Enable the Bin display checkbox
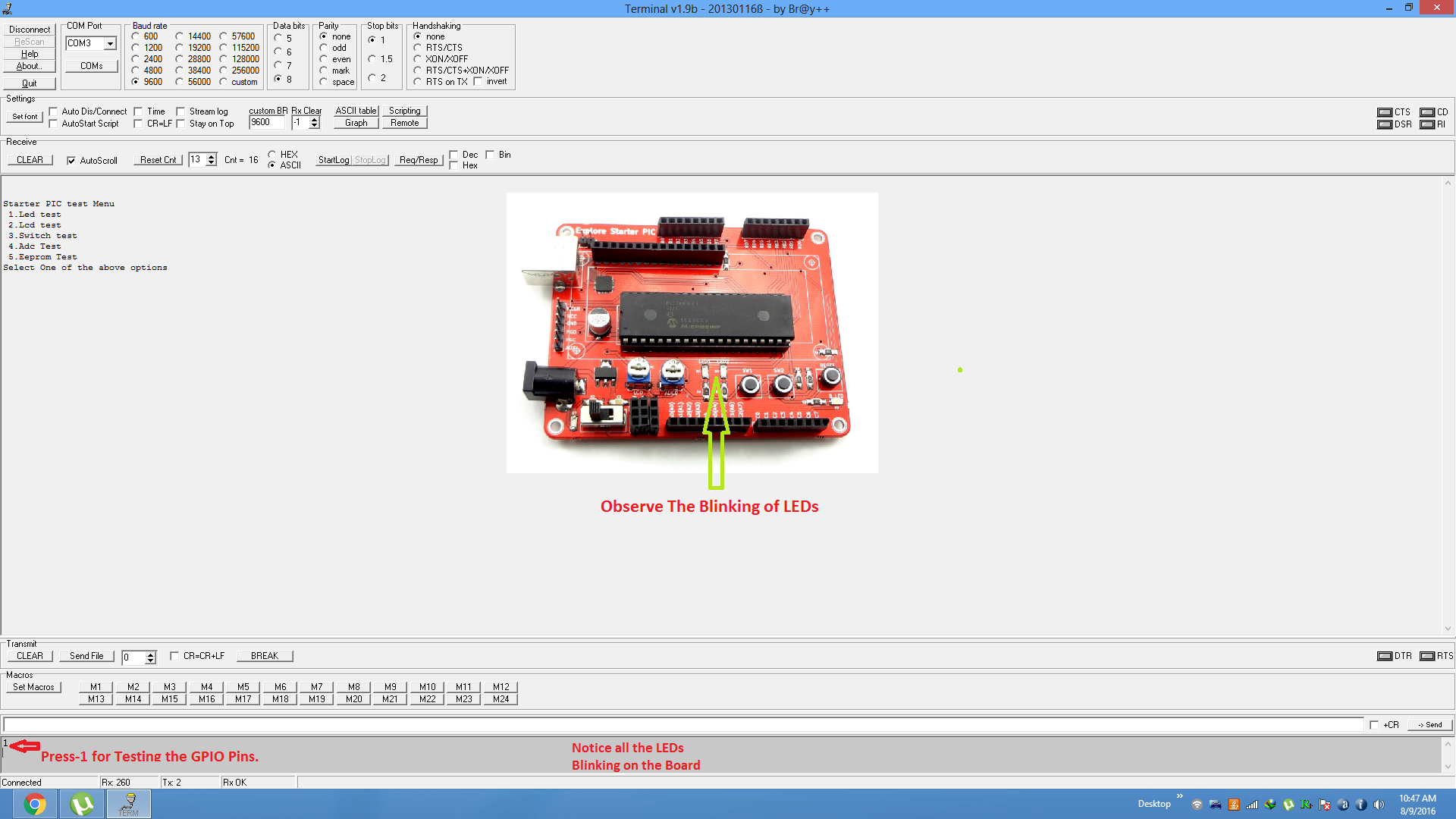Image resolution: width=1456 pixels, height=819 pixels. tap(491, 155)
